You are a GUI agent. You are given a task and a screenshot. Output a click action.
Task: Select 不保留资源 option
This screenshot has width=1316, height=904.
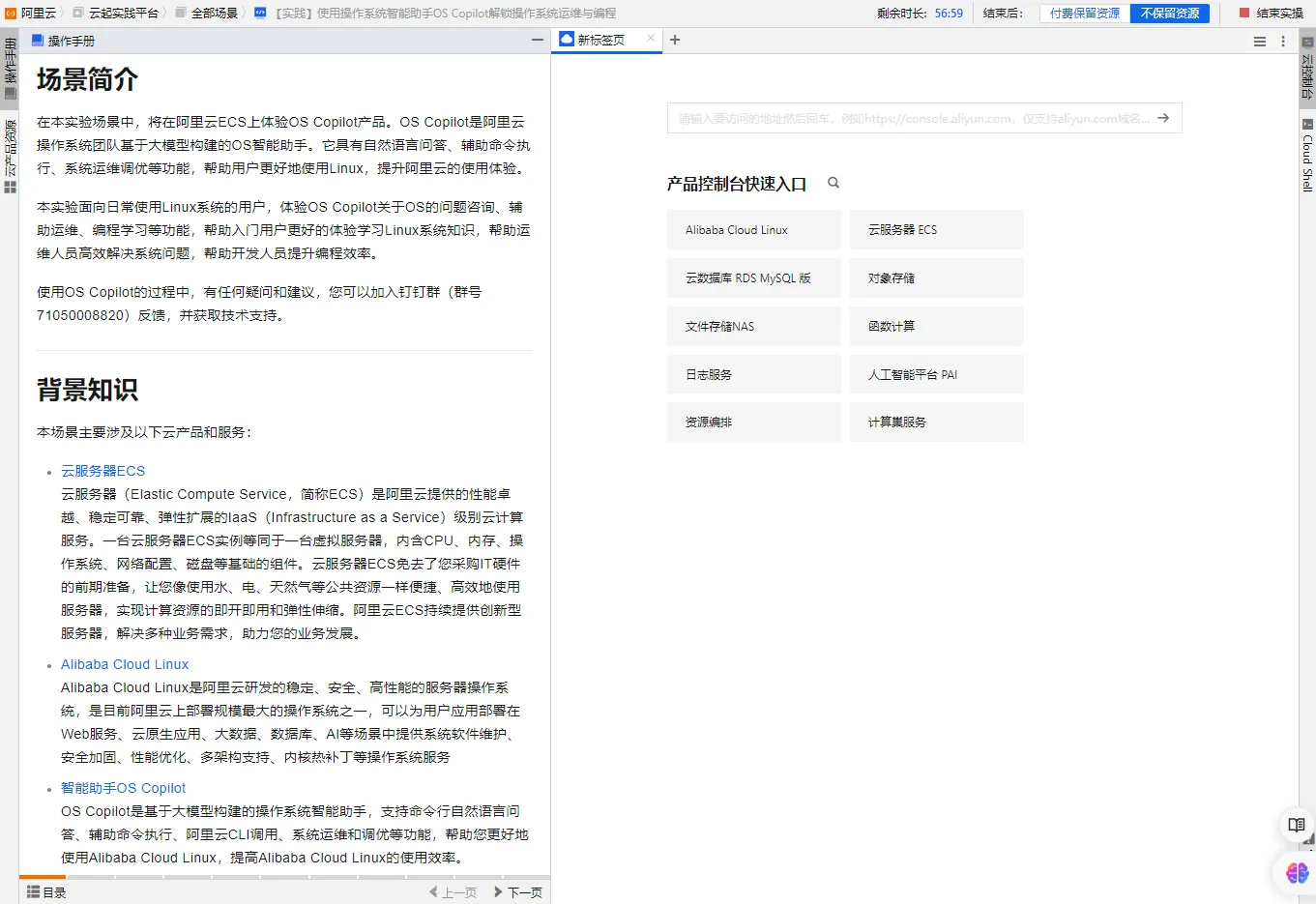(x=1170, y=14)
